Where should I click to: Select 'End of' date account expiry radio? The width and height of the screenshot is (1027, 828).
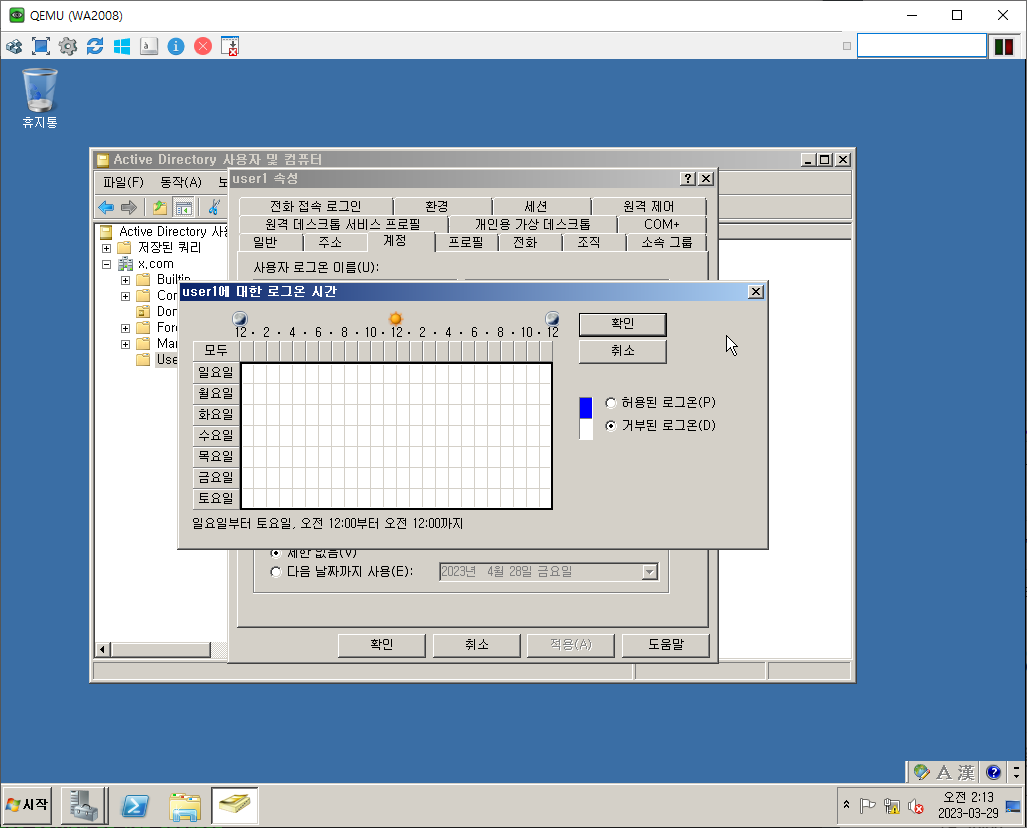click(x=276, y=572)
